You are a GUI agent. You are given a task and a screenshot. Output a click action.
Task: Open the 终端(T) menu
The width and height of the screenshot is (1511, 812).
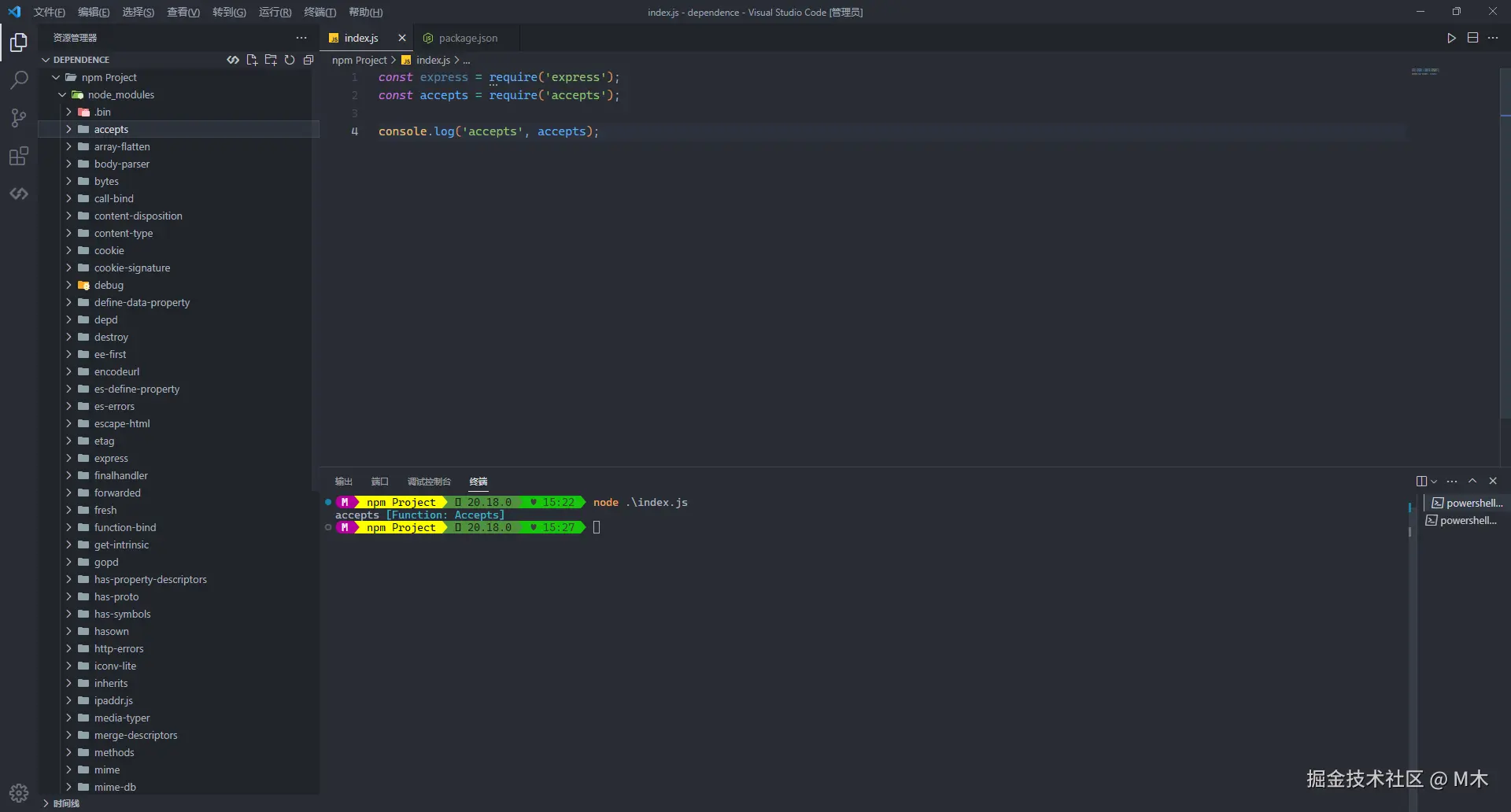pyautogui.click(x=320, y=12)
